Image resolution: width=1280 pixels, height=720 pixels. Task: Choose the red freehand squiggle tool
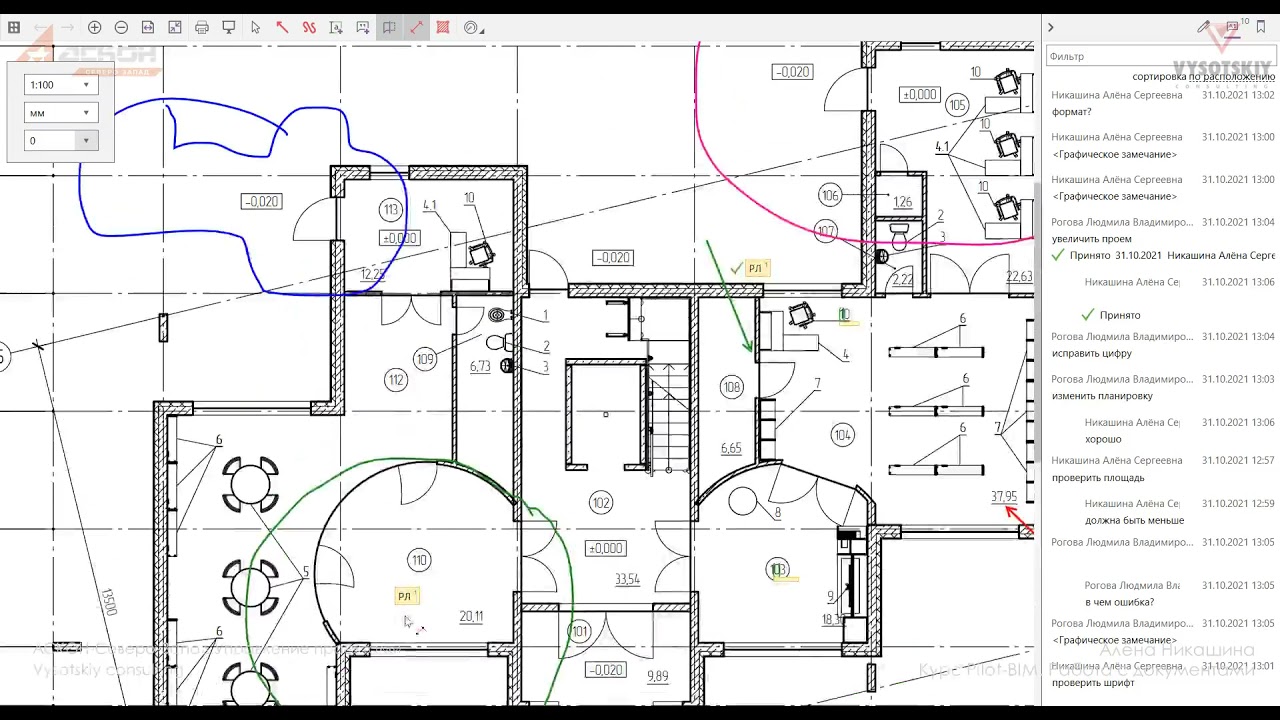tap(309, 28)
